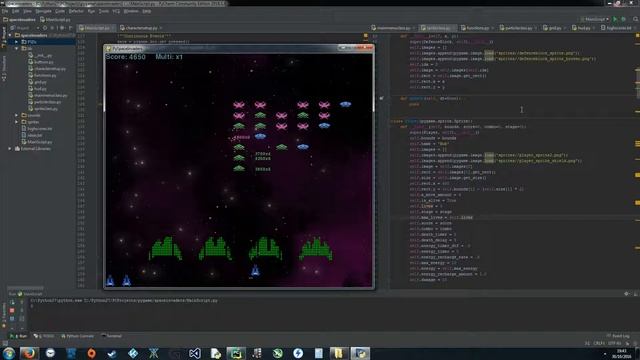Click the spaceinvaders breadcrumb in navigation bar
The width and height of the screenshot is (640, 360).
click(x=20, y=19)
